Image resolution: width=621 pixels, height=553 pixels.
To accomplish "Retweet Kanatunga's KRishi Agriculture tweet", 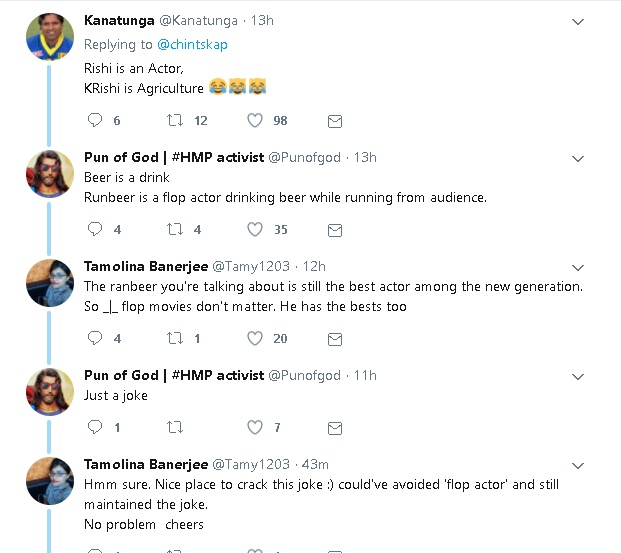I will click(x=175, y=121).
